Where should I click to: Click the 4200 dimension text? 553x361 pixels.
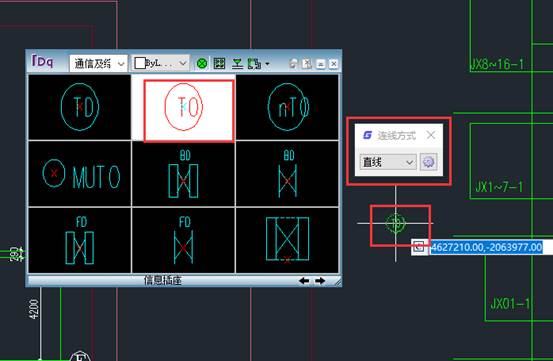pos(34,309)
